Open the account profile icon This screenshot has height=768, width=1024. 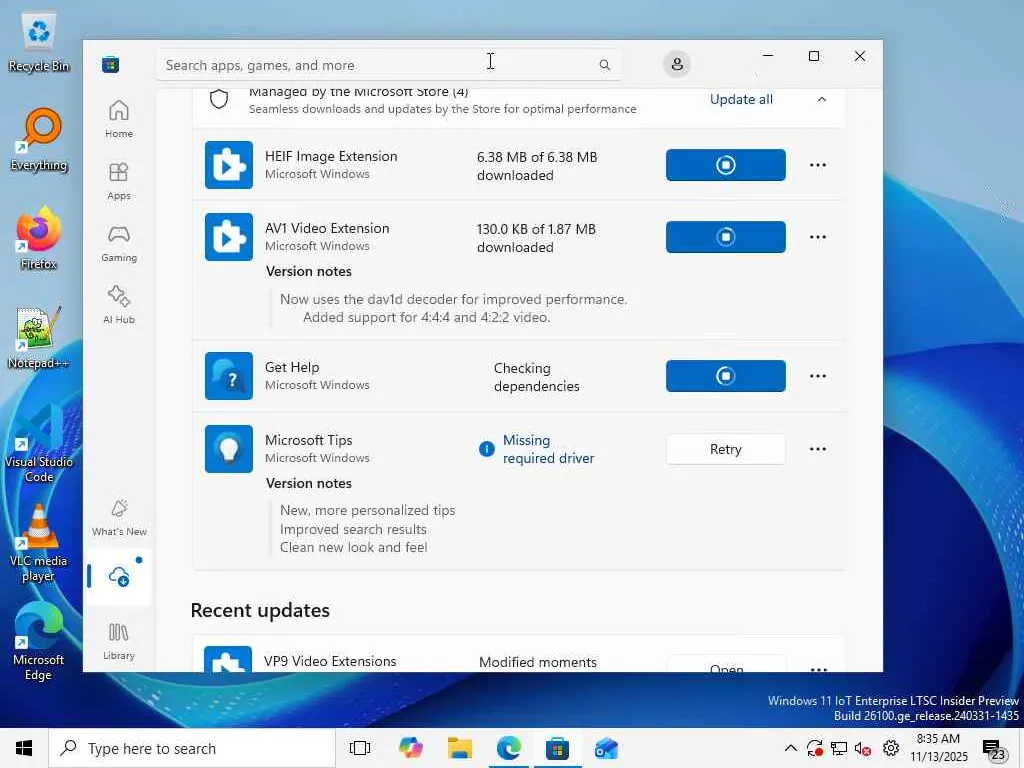677,64
